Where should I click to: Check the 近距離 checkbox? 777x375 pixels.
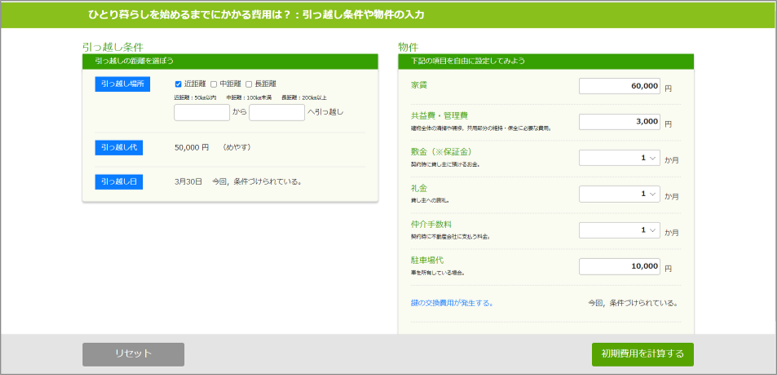click(x=178, y=84)
